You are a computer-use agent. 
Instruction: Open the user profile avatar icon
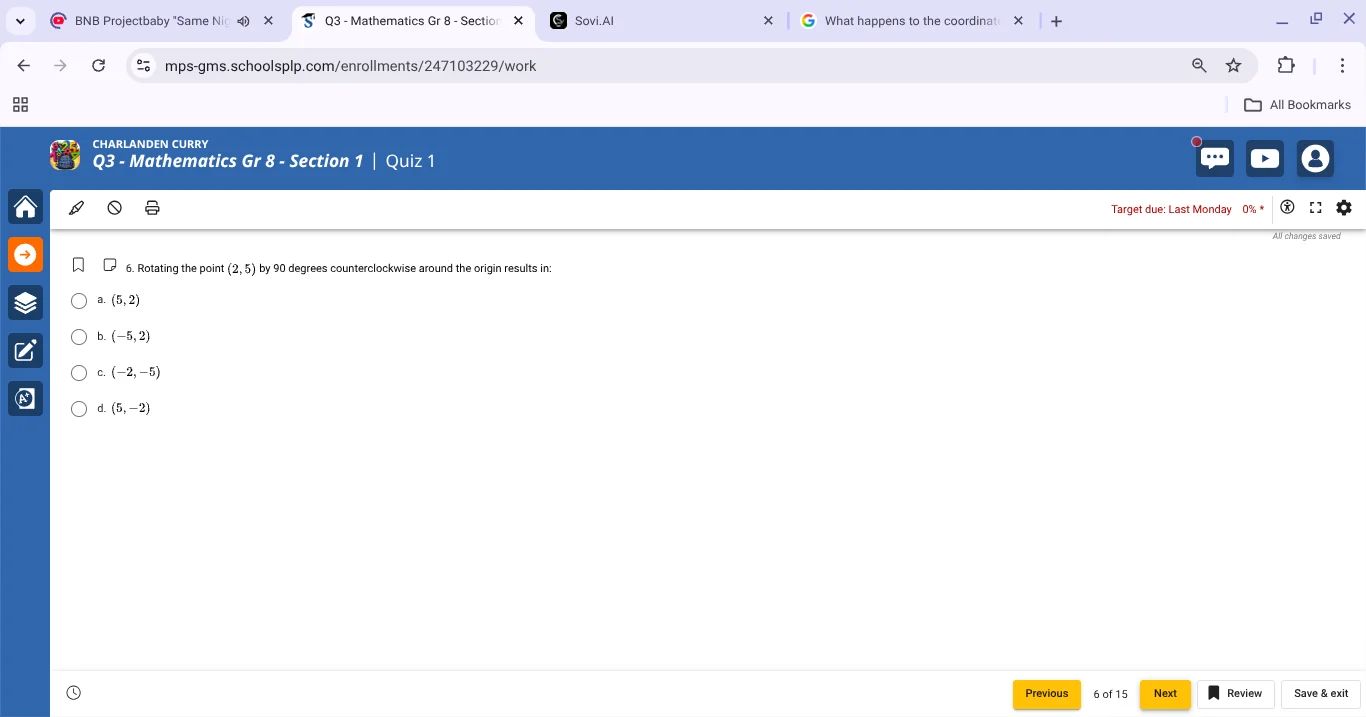tap(1315, 159)
